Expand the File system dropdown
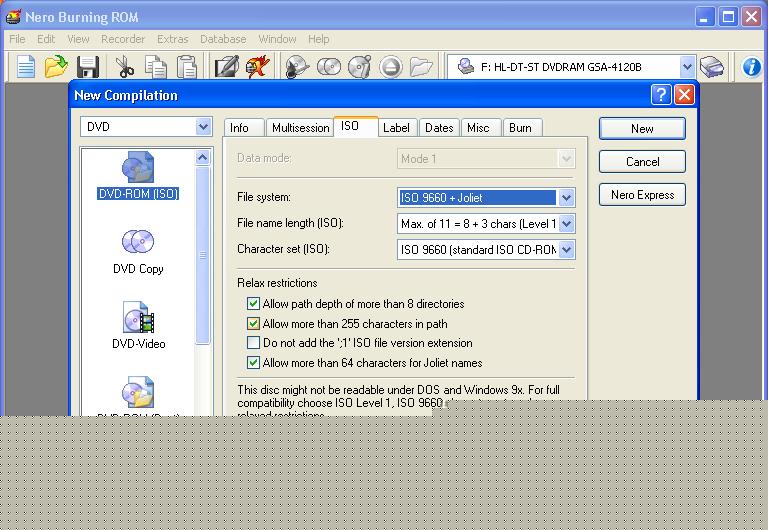 click(566, 198)
